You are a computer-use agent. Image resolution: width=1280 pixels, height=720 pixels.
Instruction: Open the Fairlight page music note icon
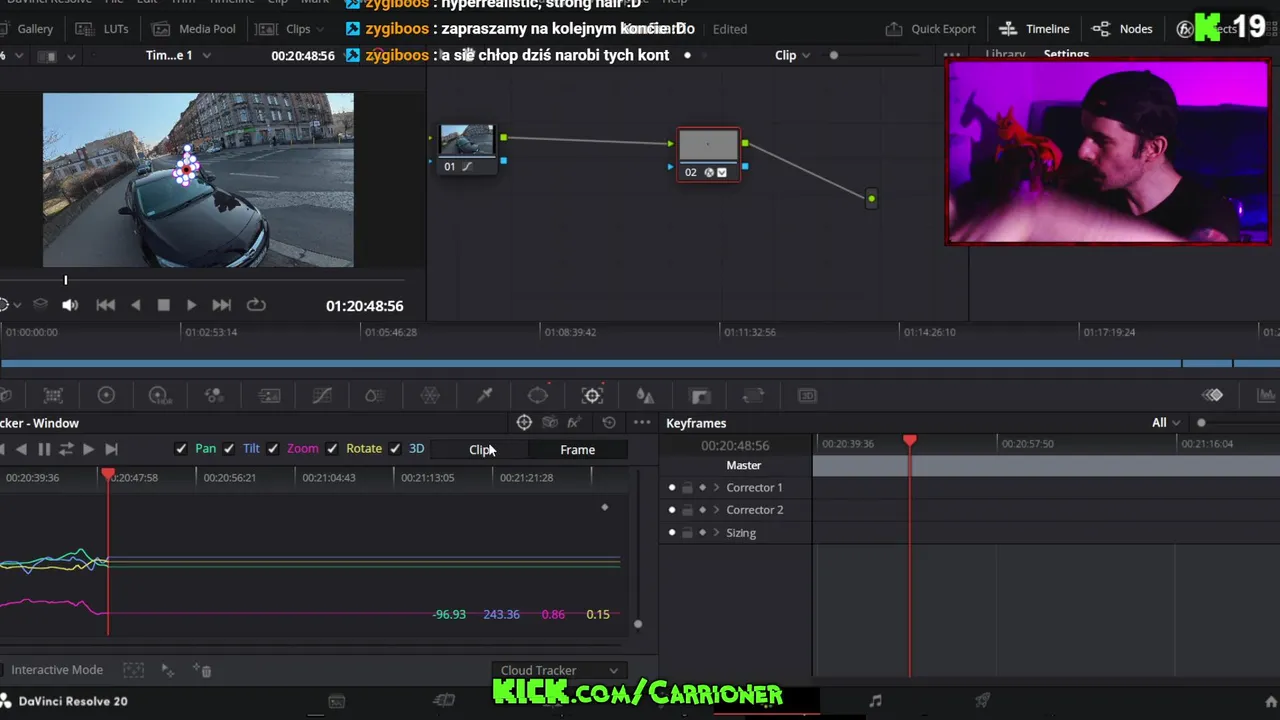coord(875,701)
